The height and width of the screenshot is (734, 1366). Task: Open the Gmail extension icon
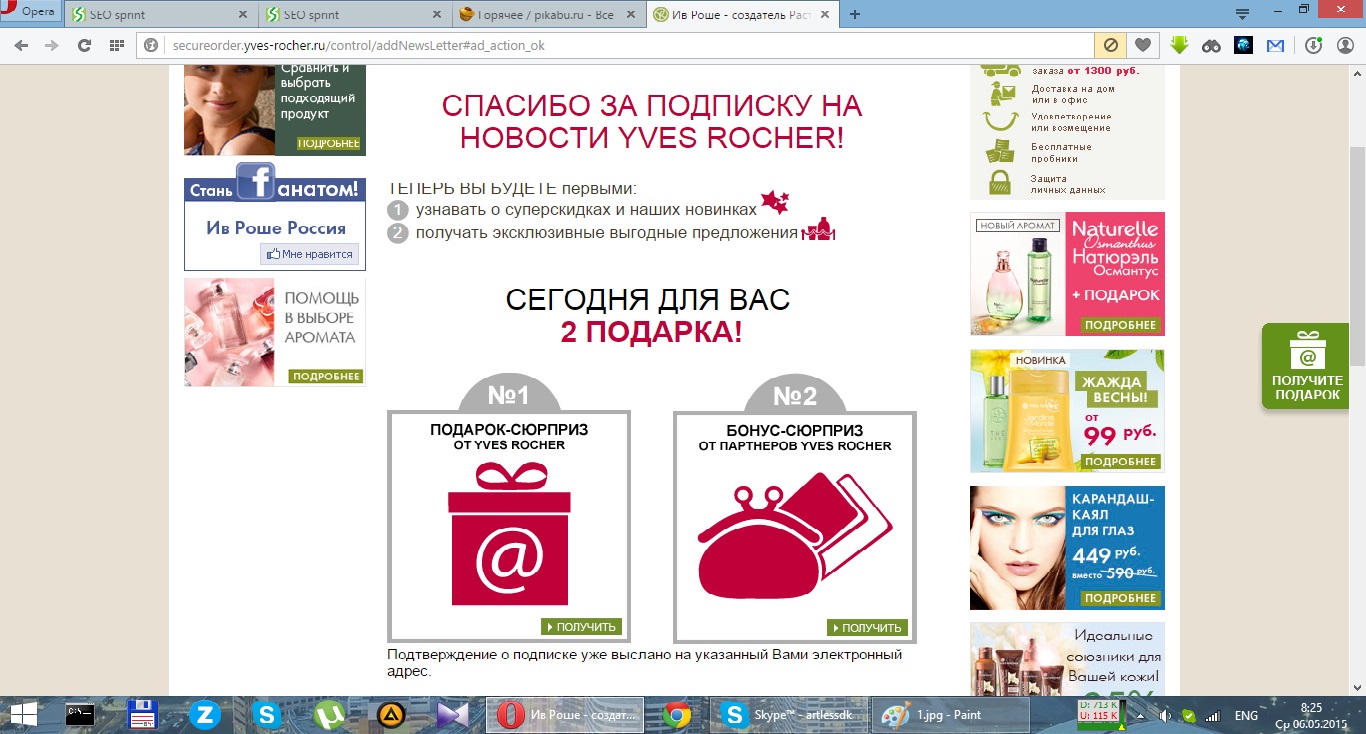(1275, 45)
